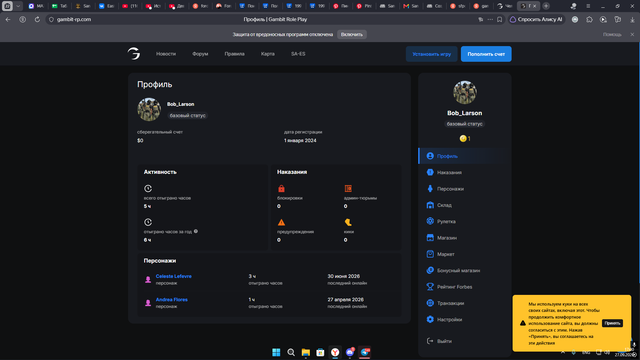Image resolution: width=640 pixels, height=360 pixels.
Task: Open the Celeste Lefevre character link
Action: click(x=173, y=276)
